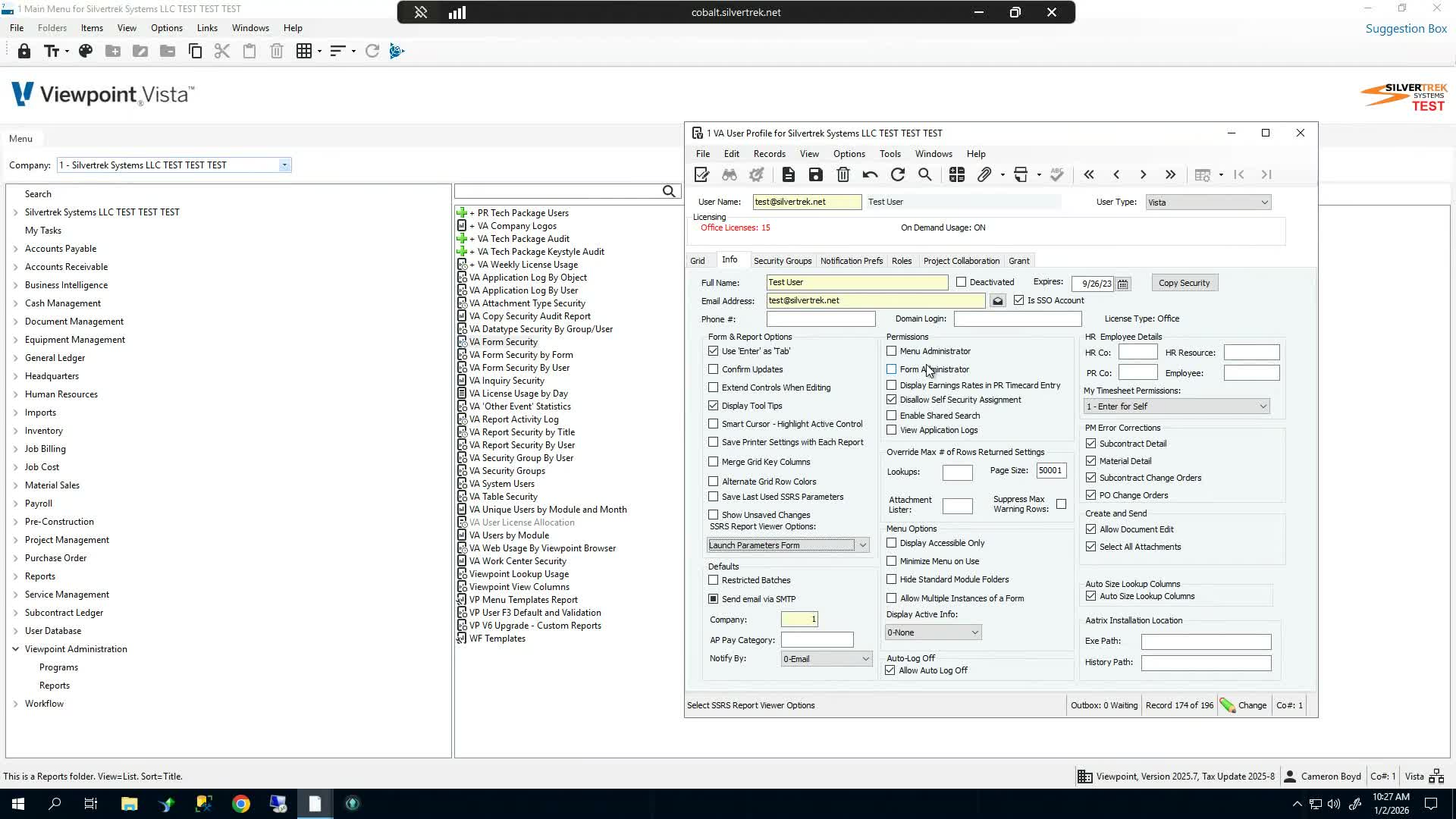
Task: Check Display Accessible Only menu option
Action: point(892,543)
